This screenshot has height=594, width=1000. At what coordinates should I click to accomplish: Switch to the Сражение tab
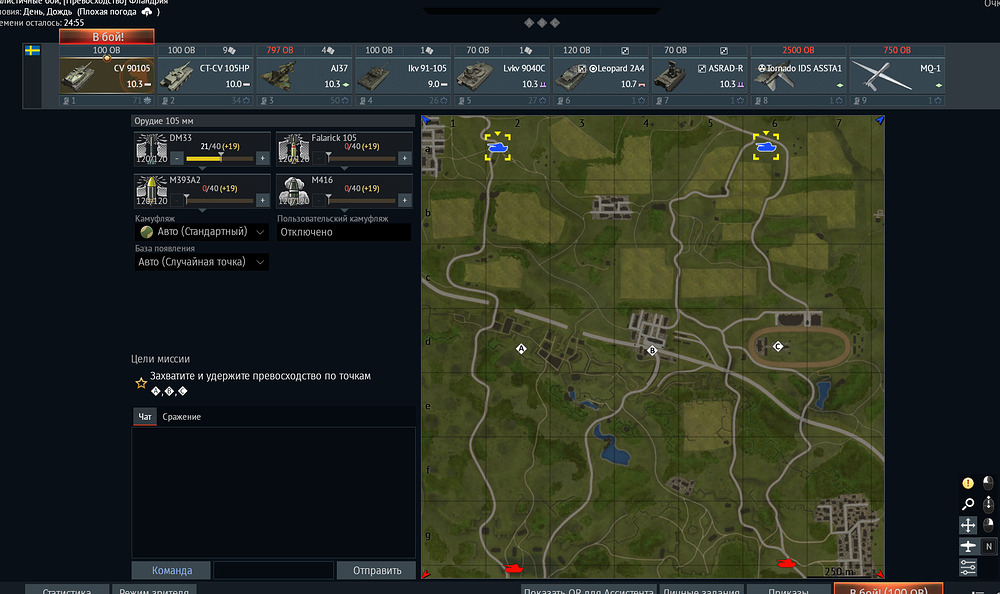click(182, 417)
